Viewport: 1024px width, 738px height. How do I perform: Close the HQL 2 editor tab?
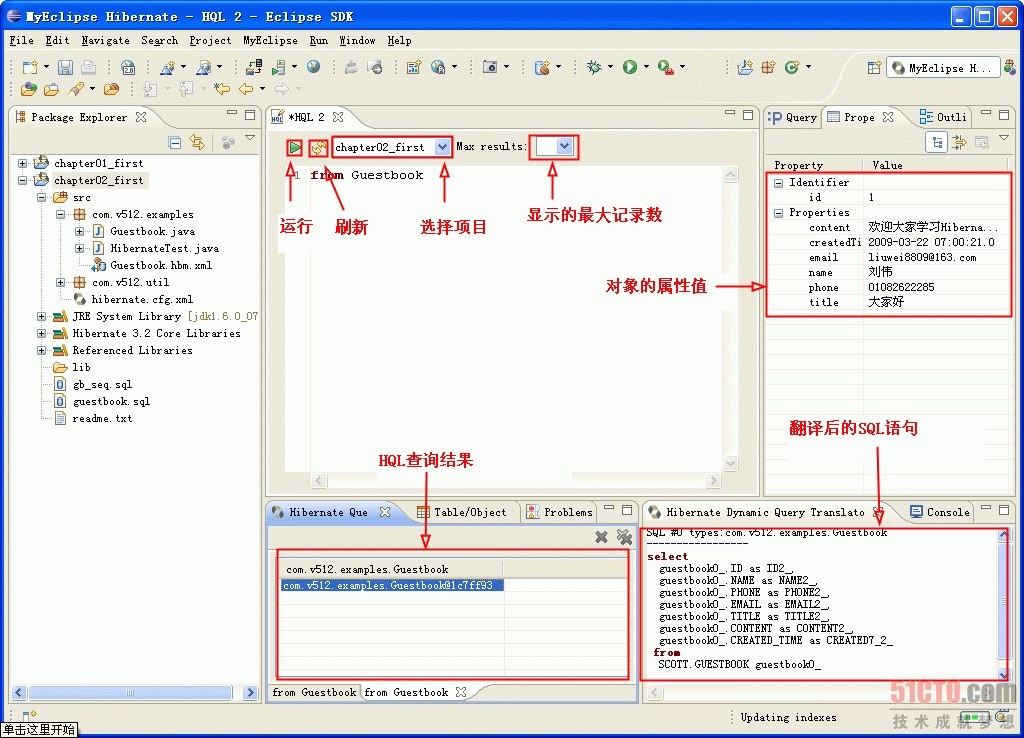pyautogui.click(x=338, y=117)
